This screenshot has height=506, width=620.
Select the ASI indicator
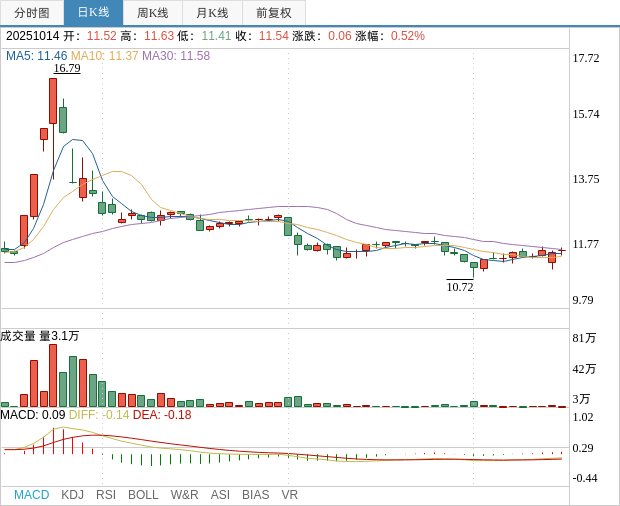tap(220, 495)
